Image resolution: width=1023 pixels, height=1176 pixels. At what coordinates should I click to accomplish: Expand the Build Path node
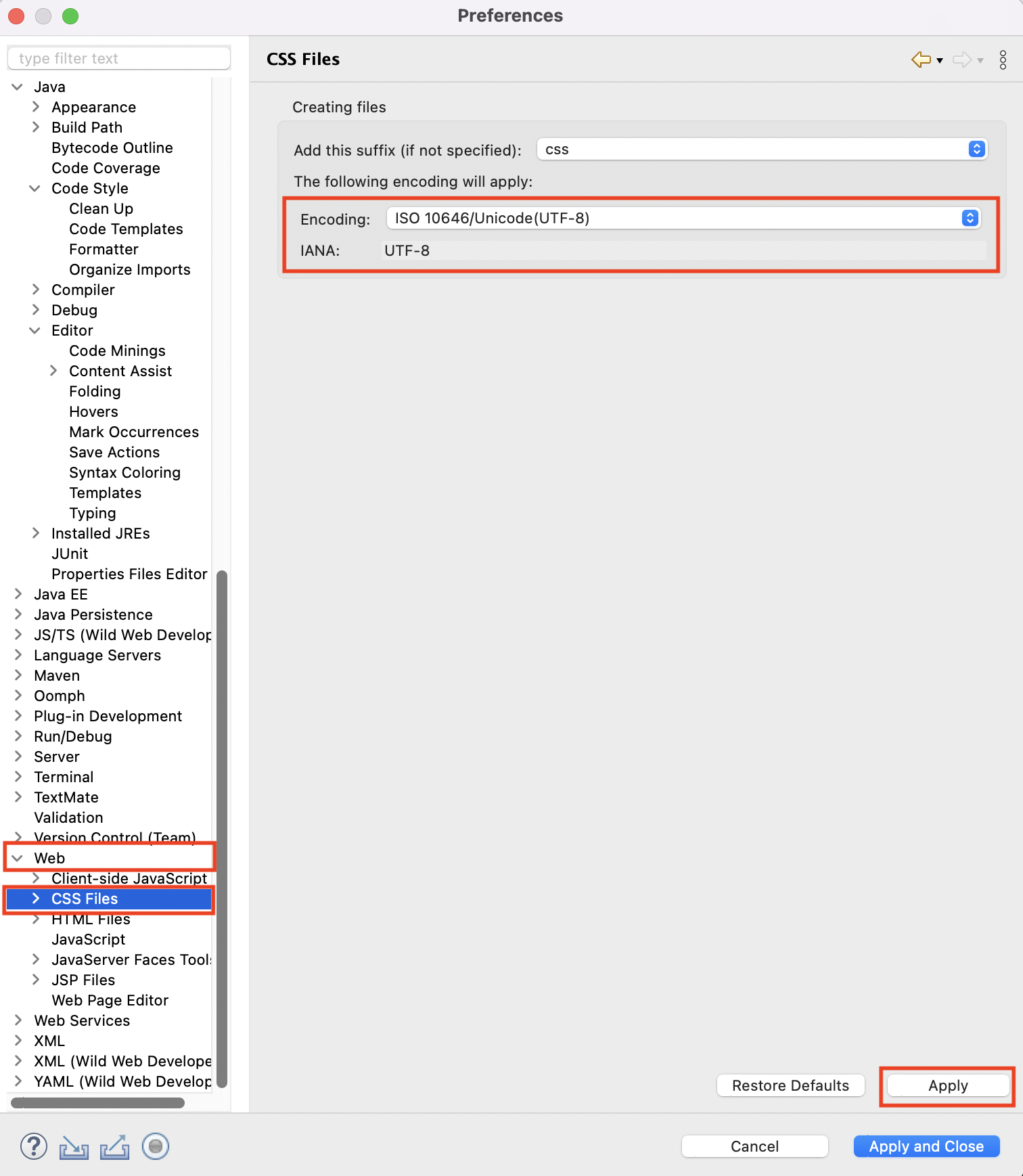pos(36,127)
